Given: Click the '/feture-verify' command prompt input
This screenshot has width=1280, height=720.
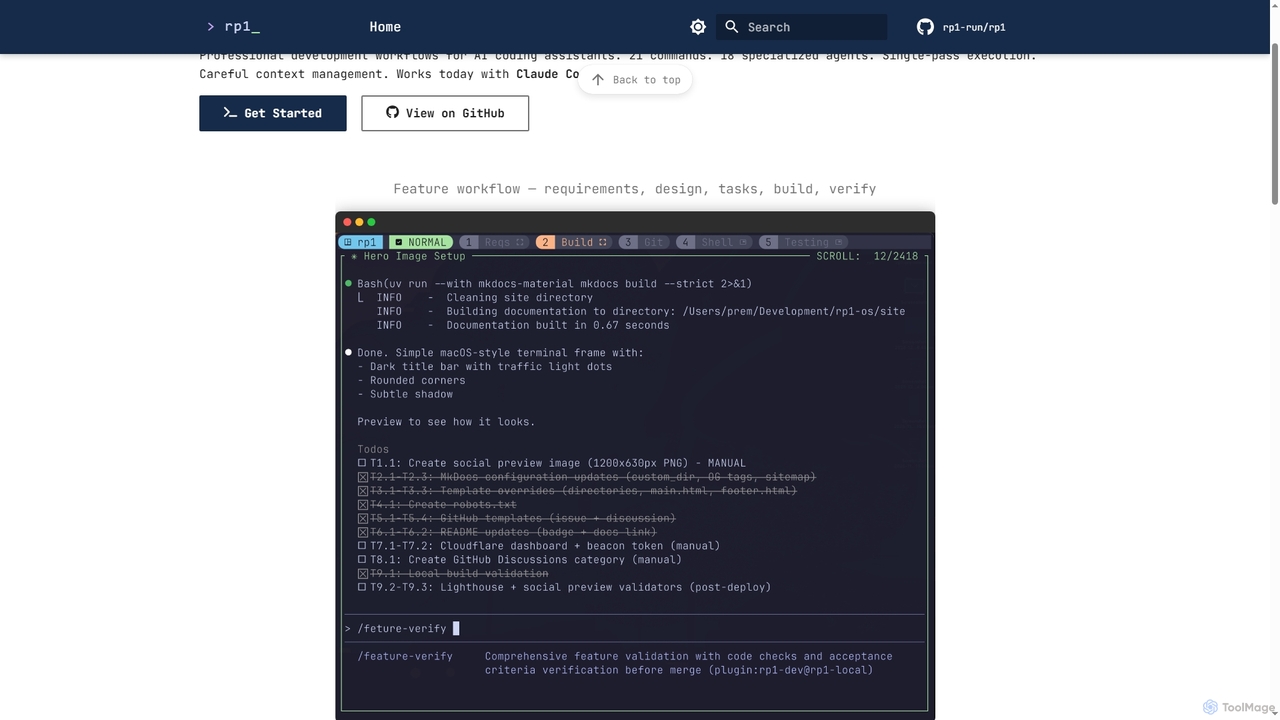Looking at the screenshot, I should (x=634, y=628).
